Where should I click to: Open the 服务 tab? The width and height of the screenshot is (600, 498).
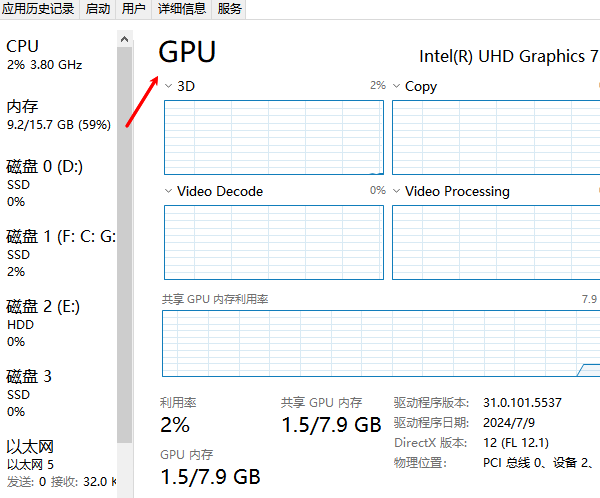pos(229,9)
